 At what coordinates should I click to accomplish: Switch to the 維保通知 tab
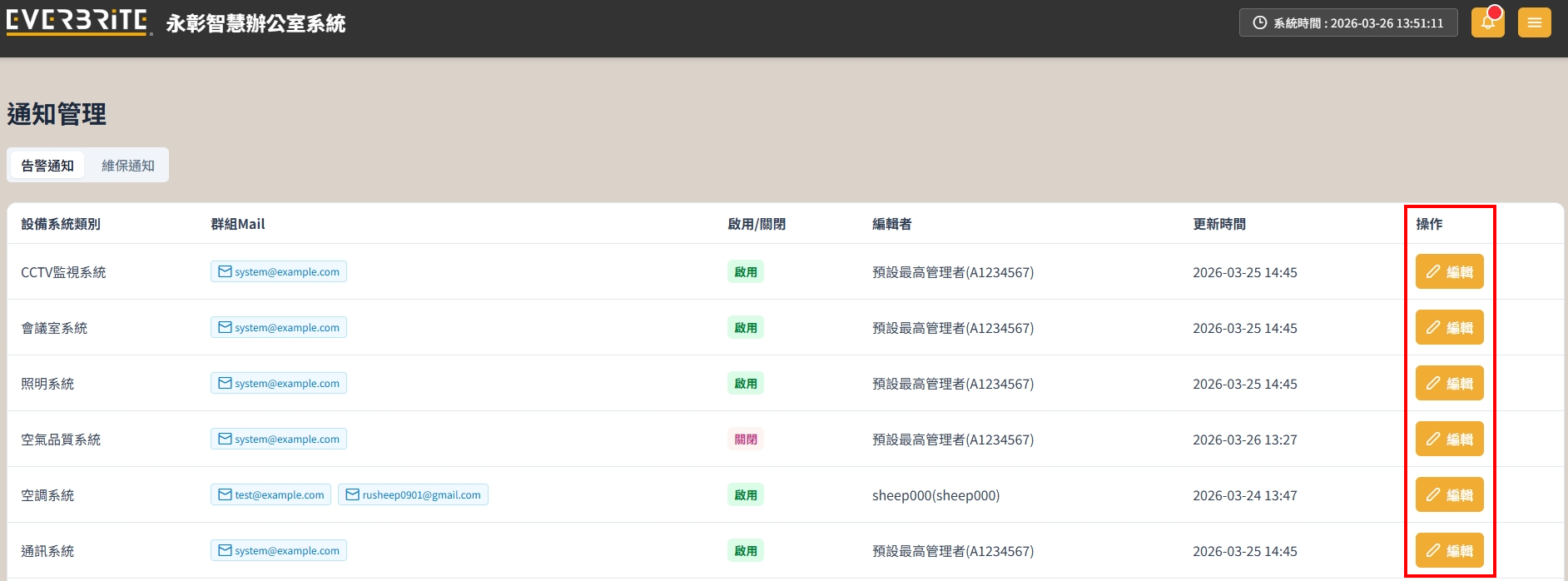click(x=127, y=166)
